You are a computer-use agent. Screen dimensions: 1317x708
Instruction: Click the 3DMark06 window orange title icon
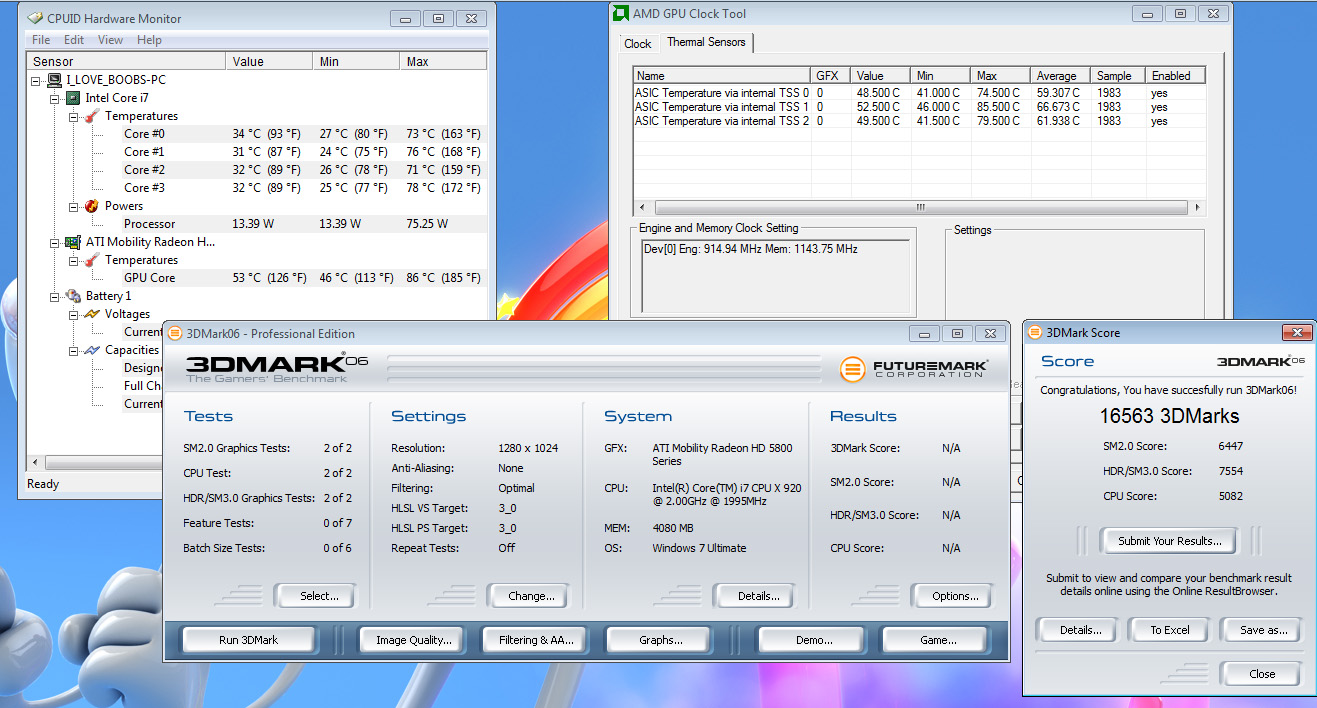175,333
